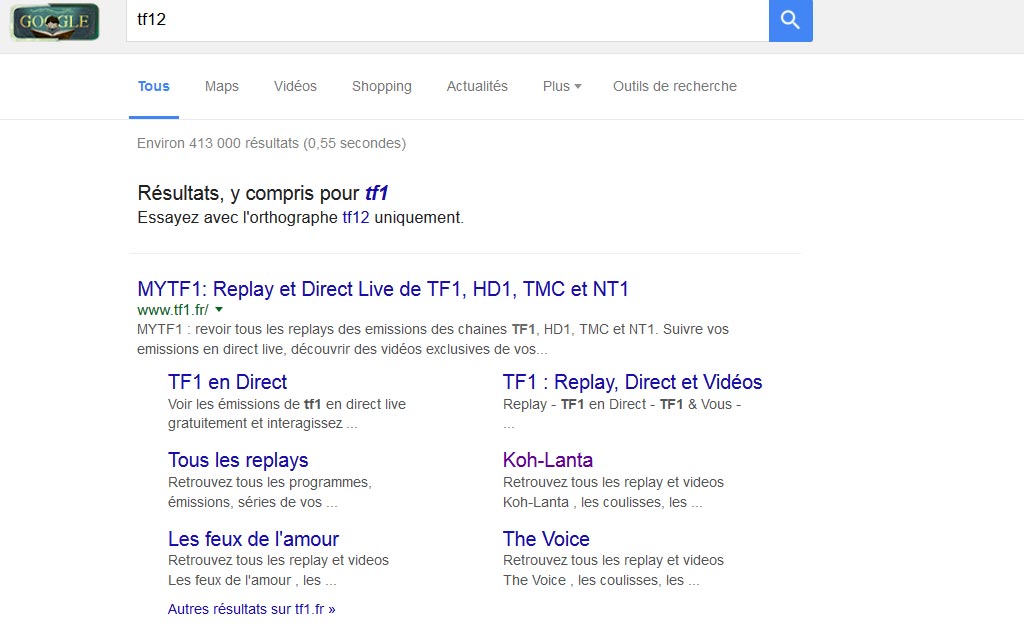1024x640 pixels.
Task: Click Autres résultats sur tf1.fr
Action: click(251, 609)
